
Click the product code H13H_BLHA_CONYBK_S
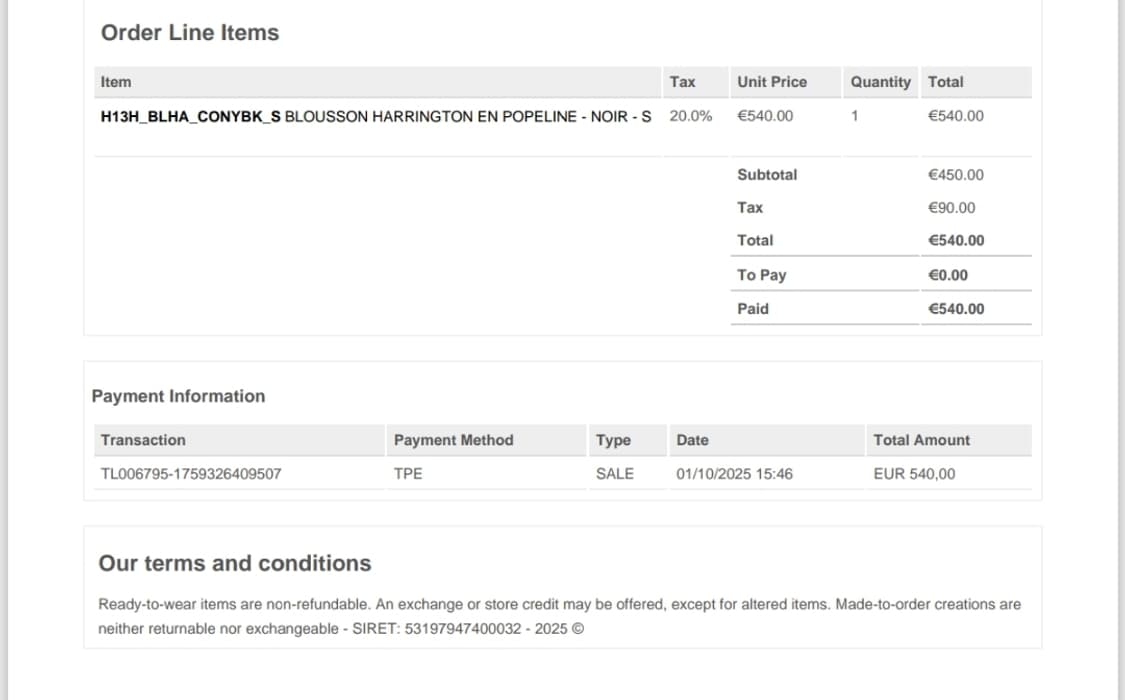pyautogui.click(x=190, y=116)
